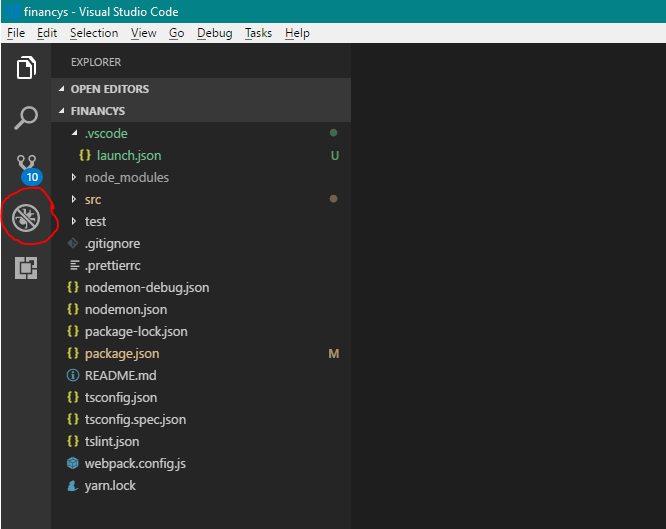
Task: Open the tsconfig.spec.json file
Action: [135, 420]
